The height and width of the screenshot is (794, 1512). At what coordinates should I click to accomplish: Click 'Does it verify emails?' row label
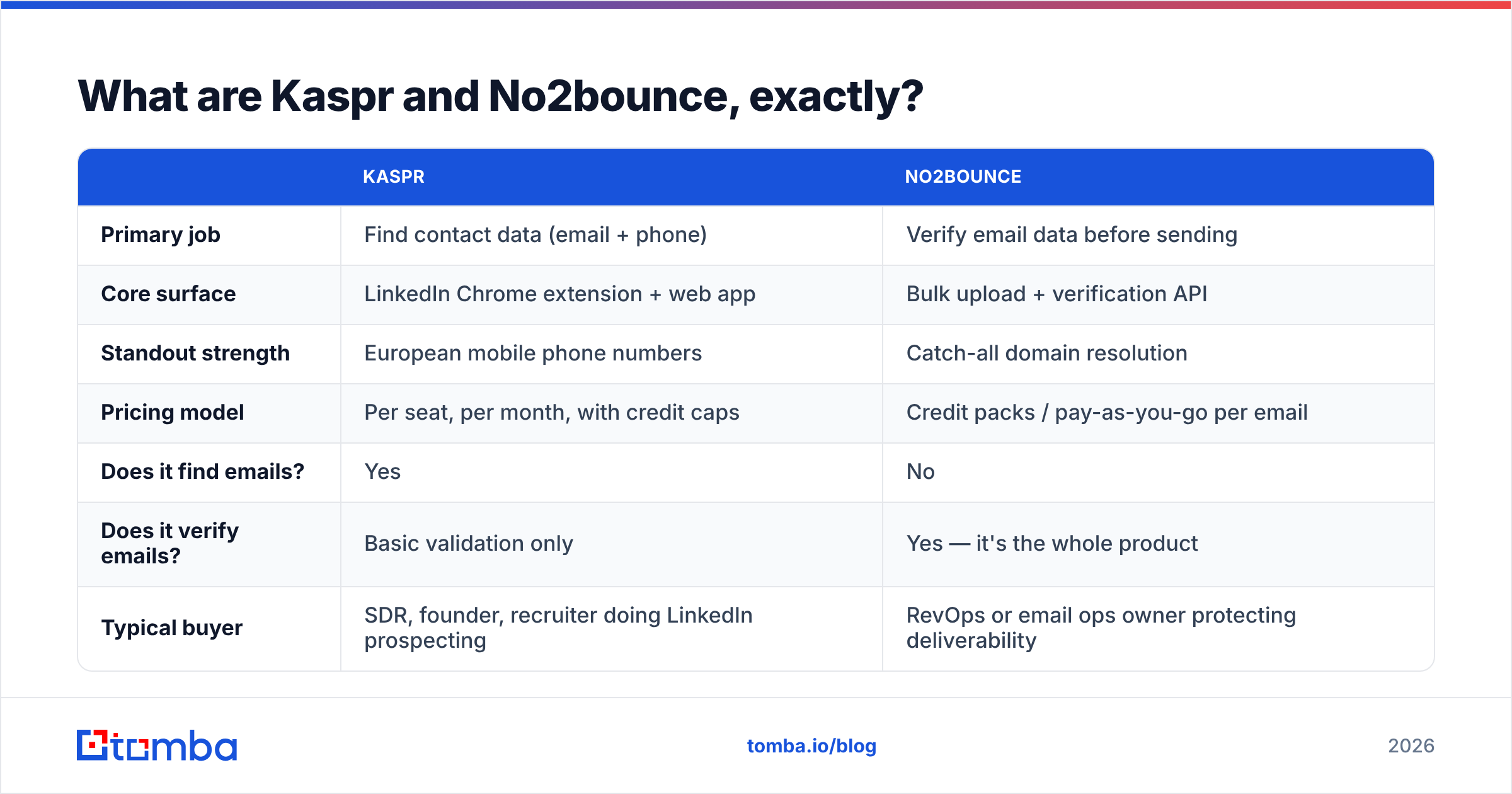coord(170,543)
